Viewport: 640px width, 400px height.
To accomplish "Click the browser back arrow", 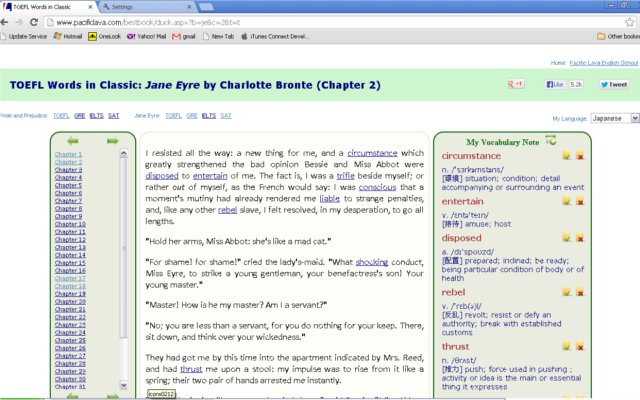I will (x=4, y=22).
